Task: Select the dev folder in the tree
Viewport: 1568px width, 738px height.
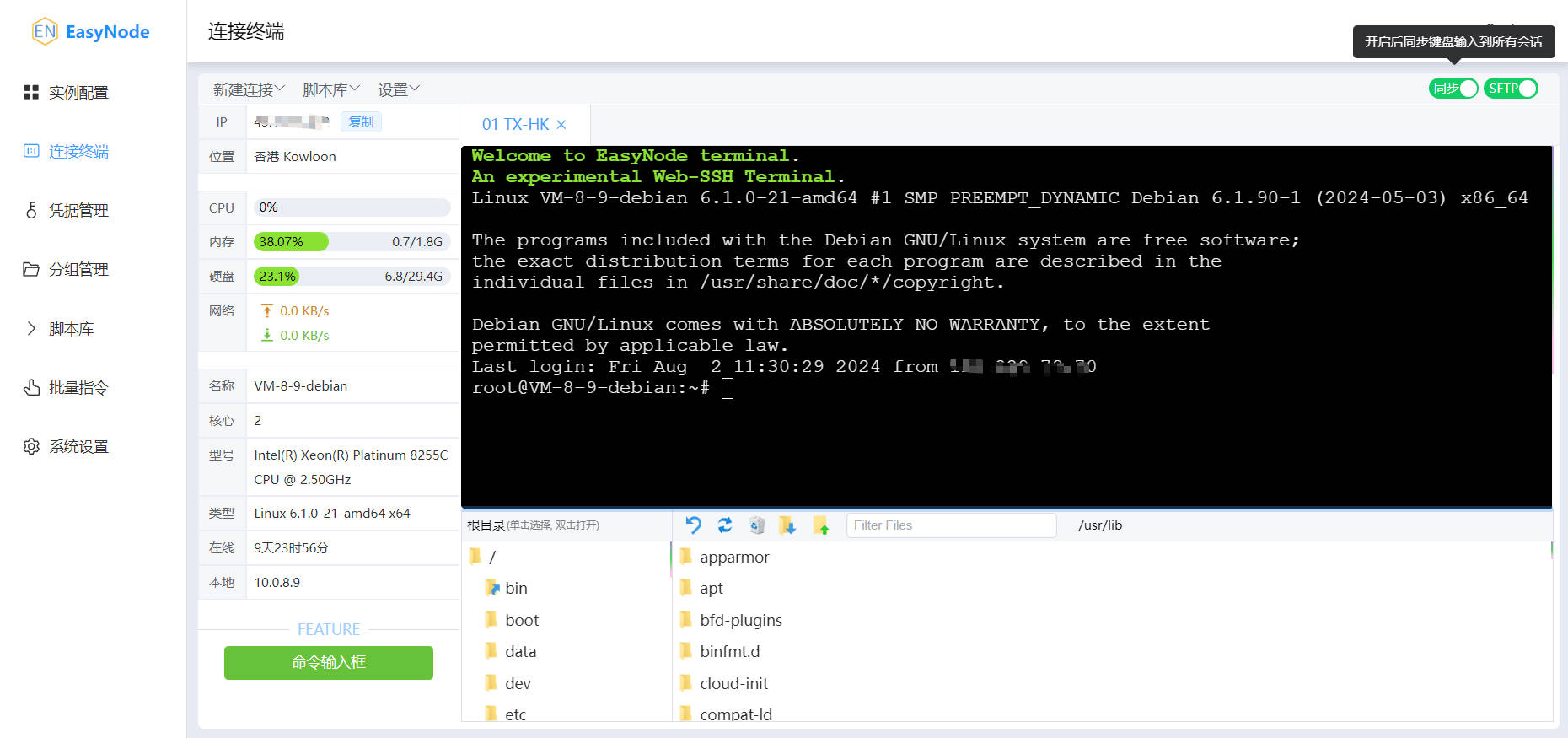Action: pyautogui.click(x=518, y=684)
